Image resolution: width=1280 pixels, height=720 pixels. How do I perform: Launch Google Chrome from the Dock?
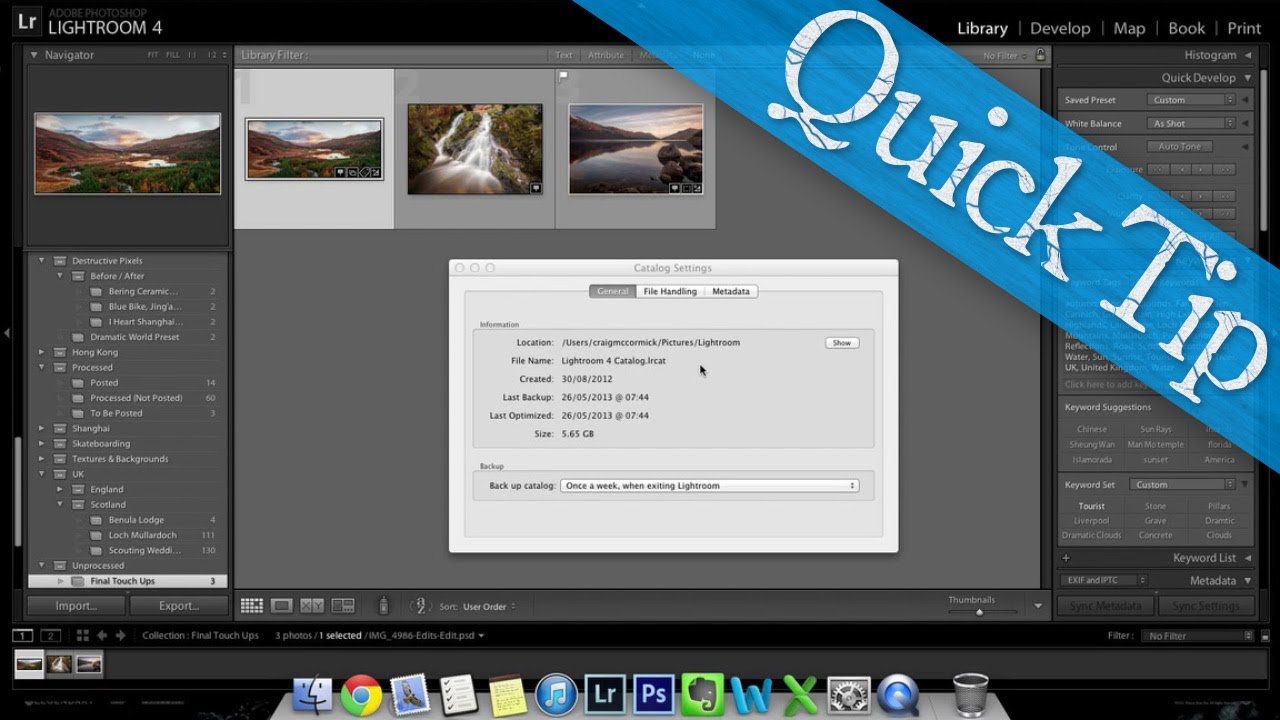point(361,695)
